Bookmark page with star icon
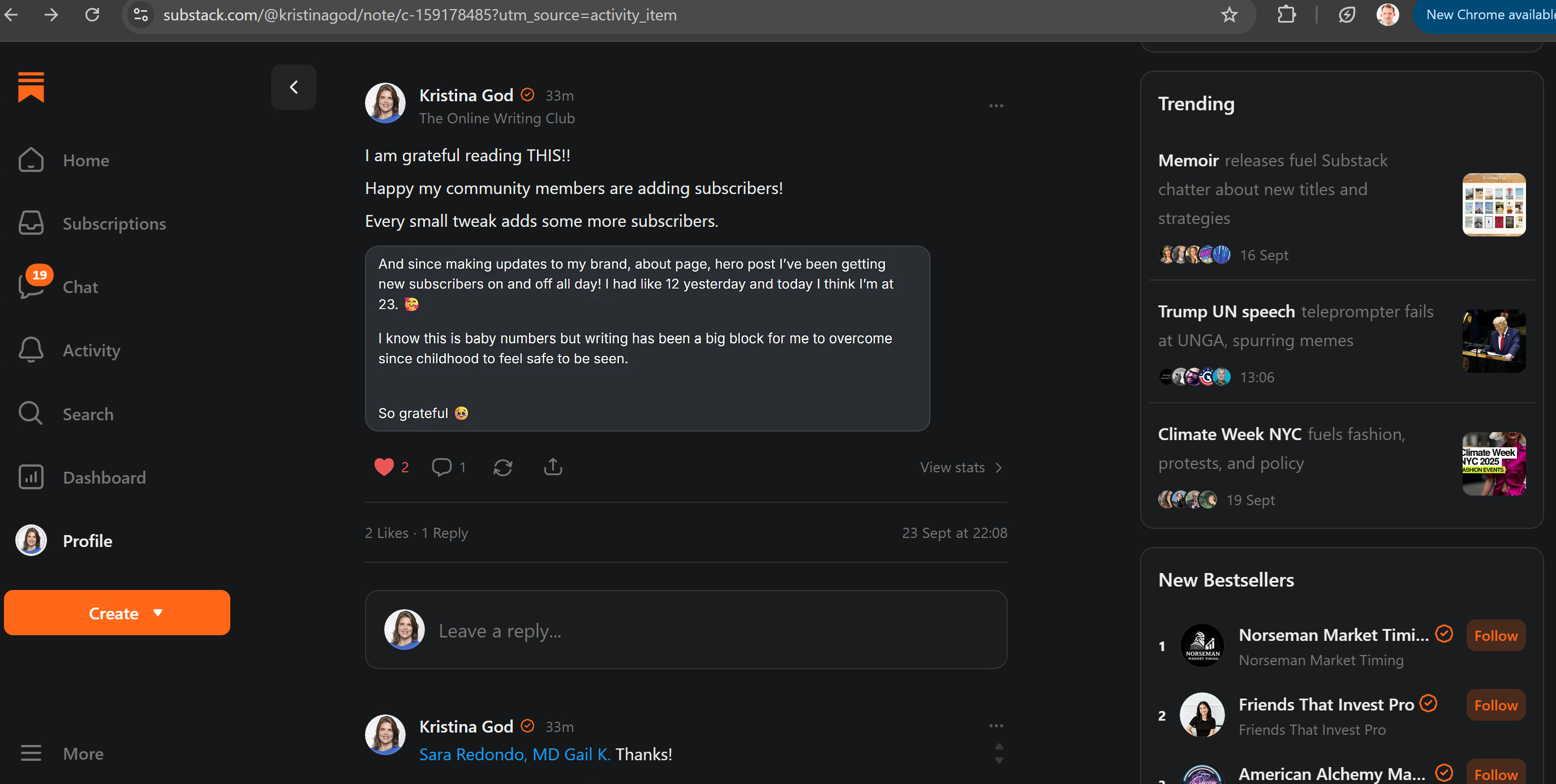 pyautogui.click(x=1228, y=15)
